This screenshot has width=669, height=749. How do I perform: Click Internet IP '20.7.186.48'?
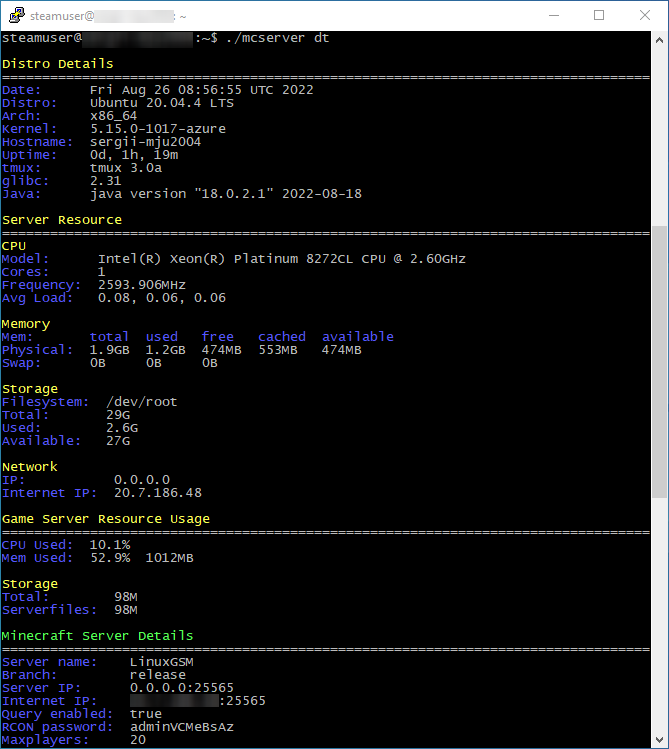tap(158, 492)
